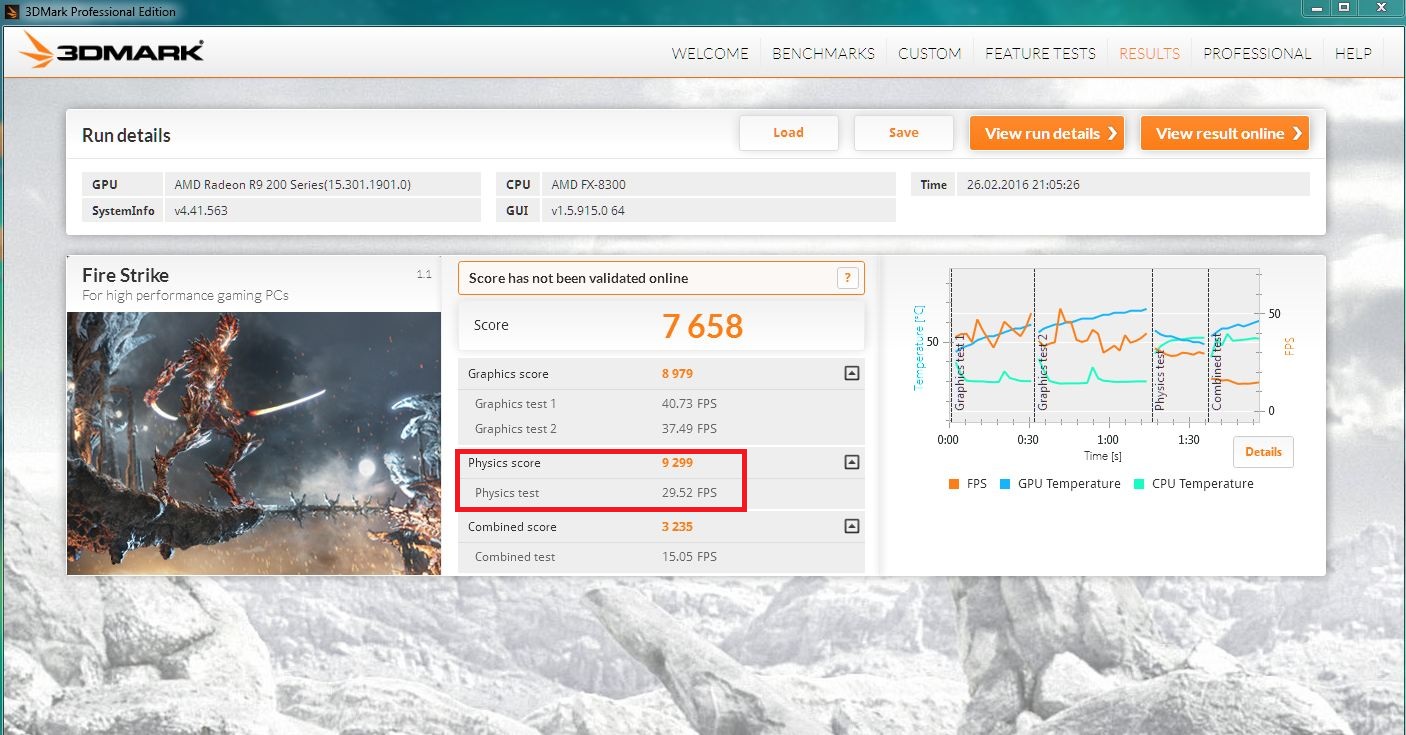The image size is (1406, 735).
Task: Click the 'For high performance gaming PCs' subtitle
Action: (x=185, y=295)
